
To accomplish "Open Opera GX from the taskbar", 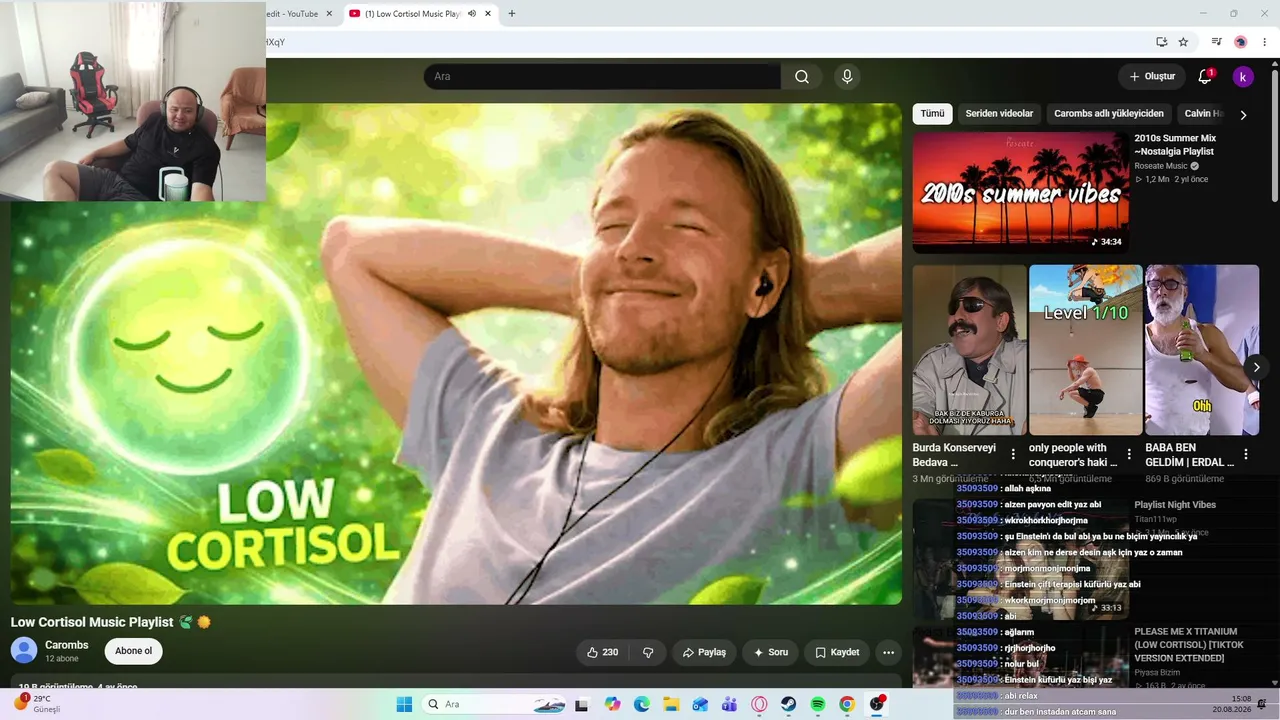I will [759, 704].
